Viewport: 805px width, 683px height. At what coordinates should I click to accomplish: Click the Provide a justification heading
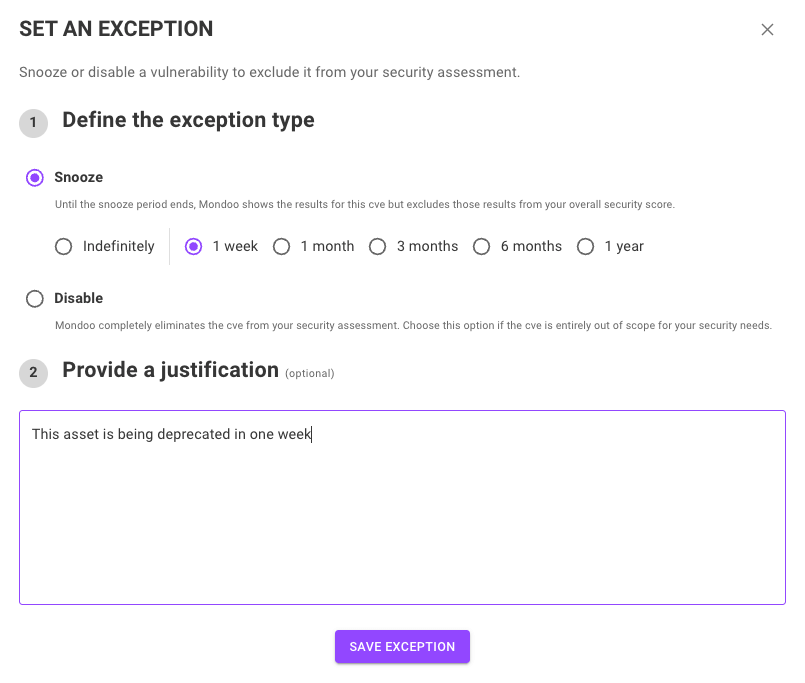(x=170, y=370)
